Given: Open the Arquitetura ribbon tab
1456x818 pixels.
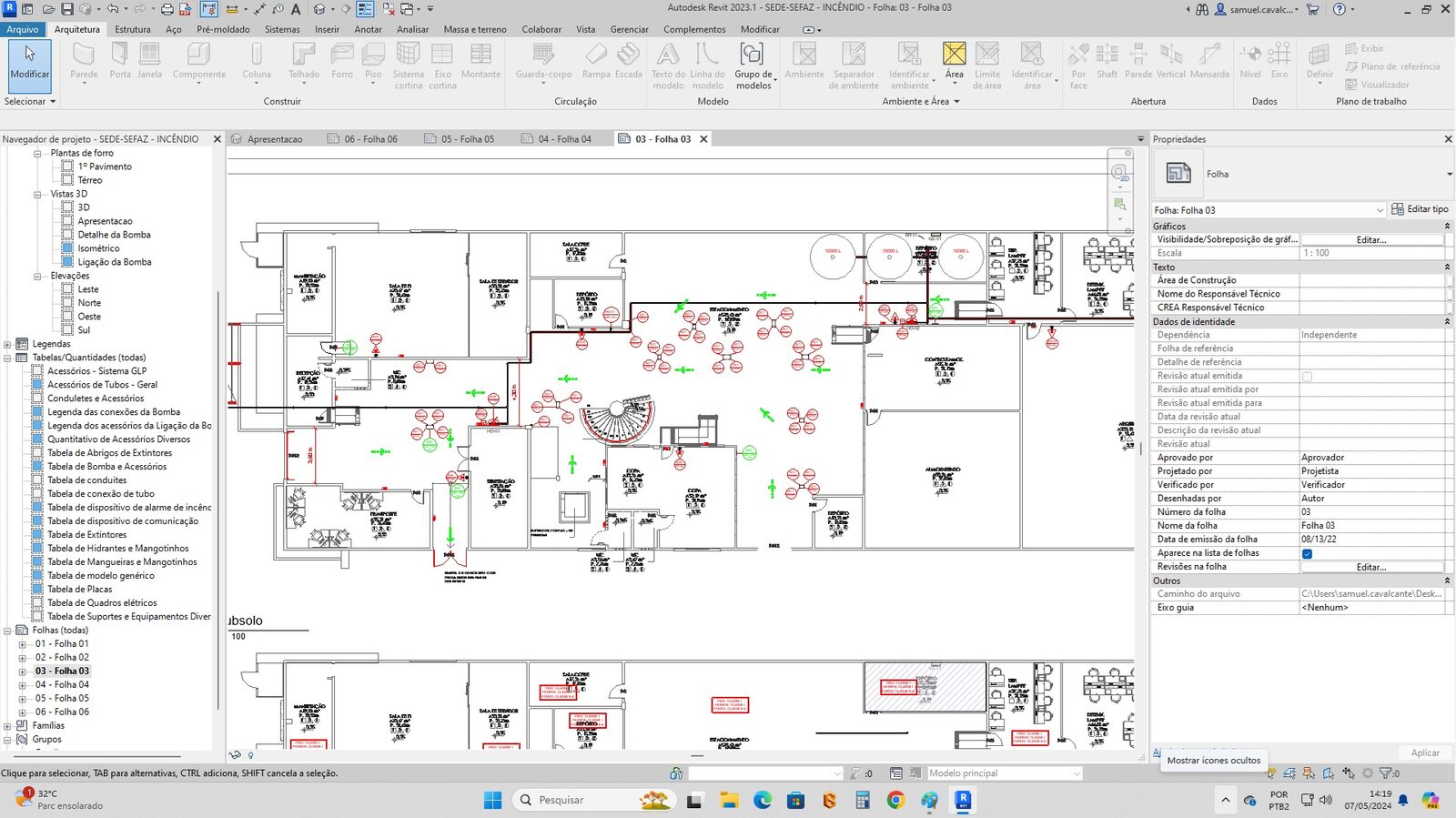Looking at the screenshot, I should pos(77,29).
